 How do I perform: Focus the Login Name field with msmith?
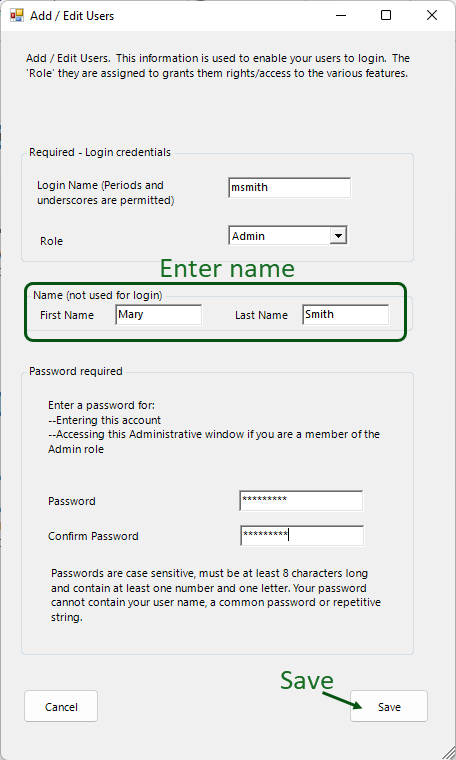tap(289, 188)
